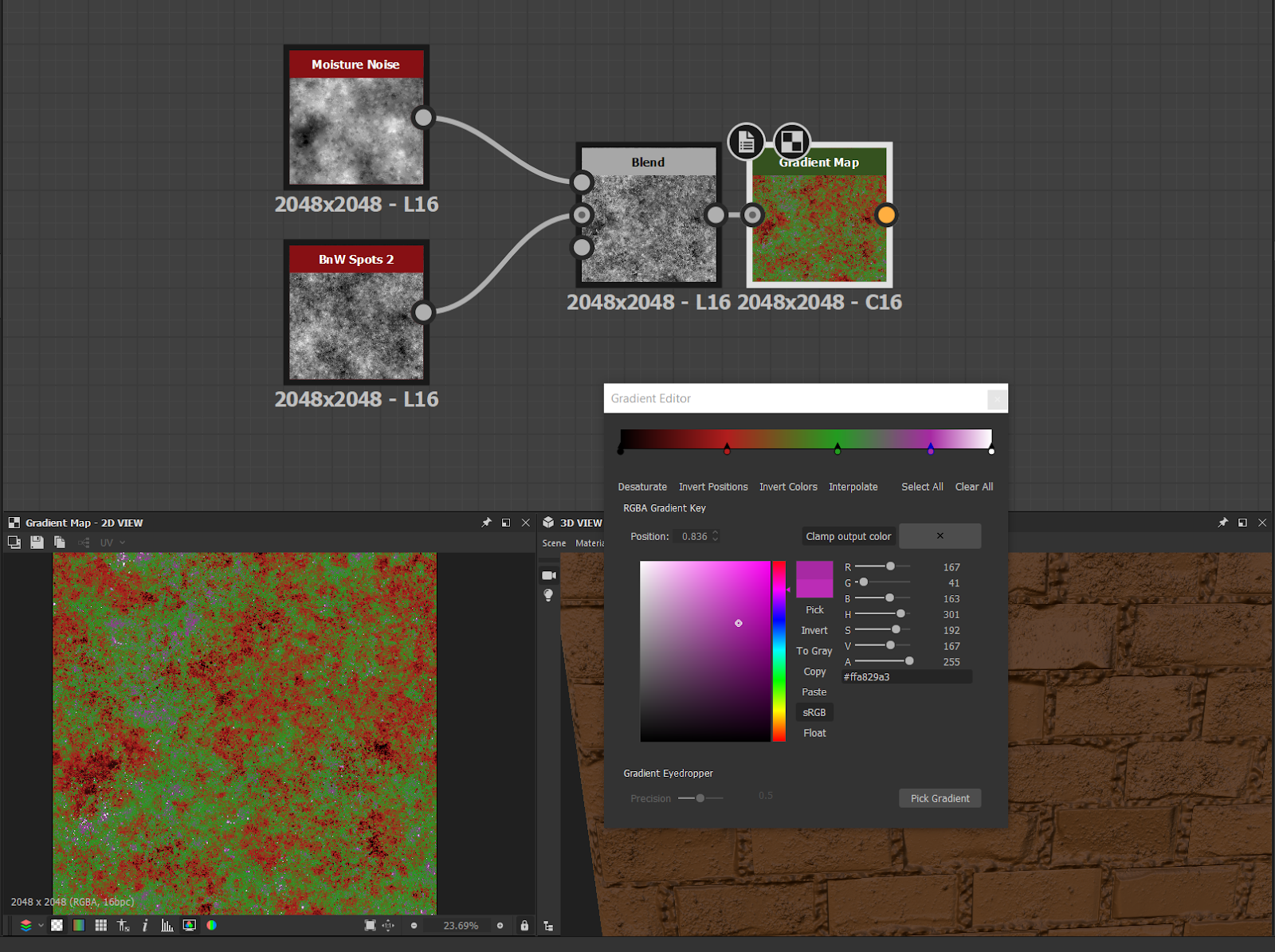
Task: Open the camera settings in the 3D view
Action: (x=548, y=575)
